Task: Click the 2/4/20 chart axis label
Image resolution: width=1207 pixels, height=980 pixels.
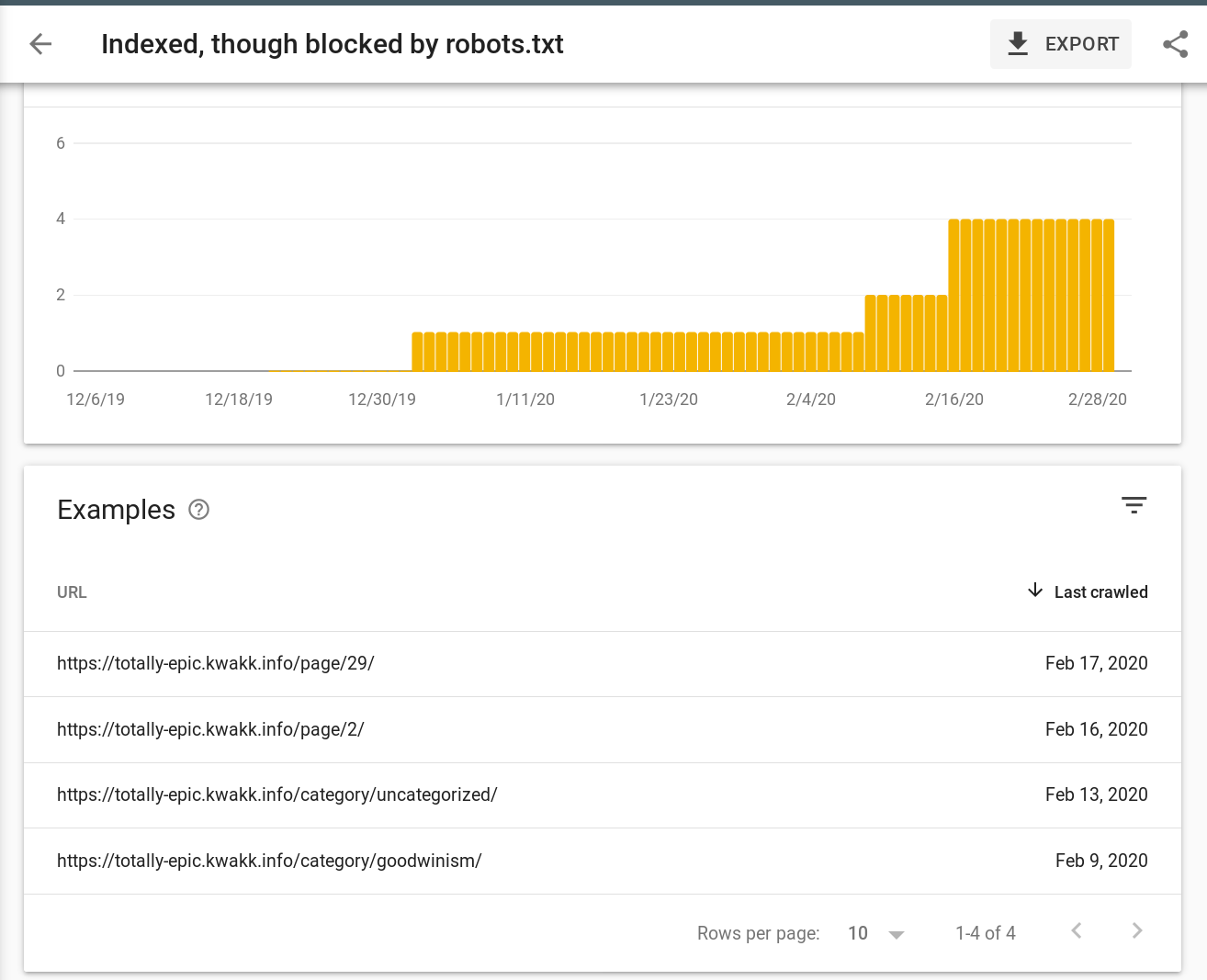Action: point(811,400)
